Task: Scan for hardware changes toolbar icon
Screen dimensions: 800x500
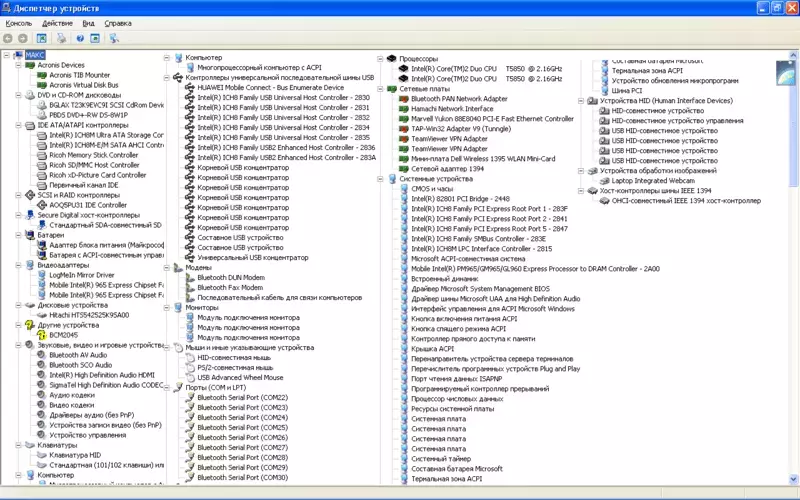Action: click(114, 38)
